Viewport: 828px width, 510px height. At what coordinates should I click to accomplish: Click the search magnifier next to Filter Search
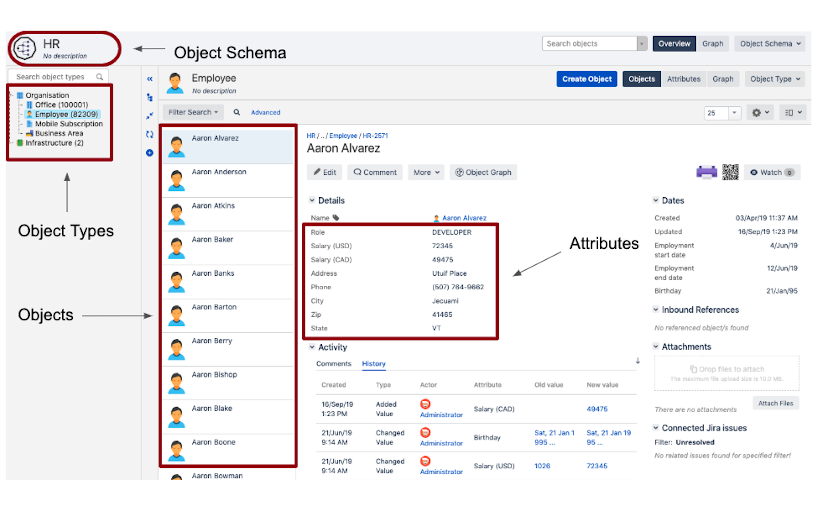point(237,113)
